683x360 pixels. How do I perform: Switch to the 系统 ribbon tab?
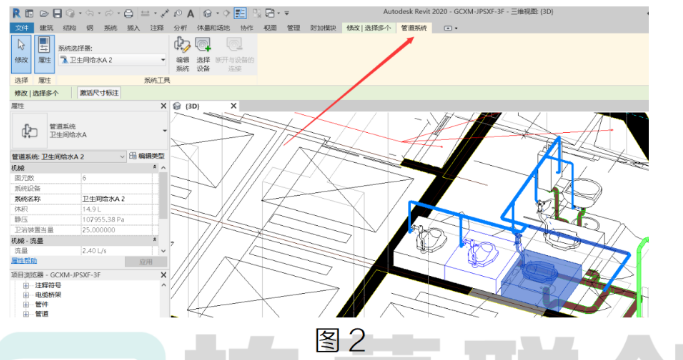(111, 28)
